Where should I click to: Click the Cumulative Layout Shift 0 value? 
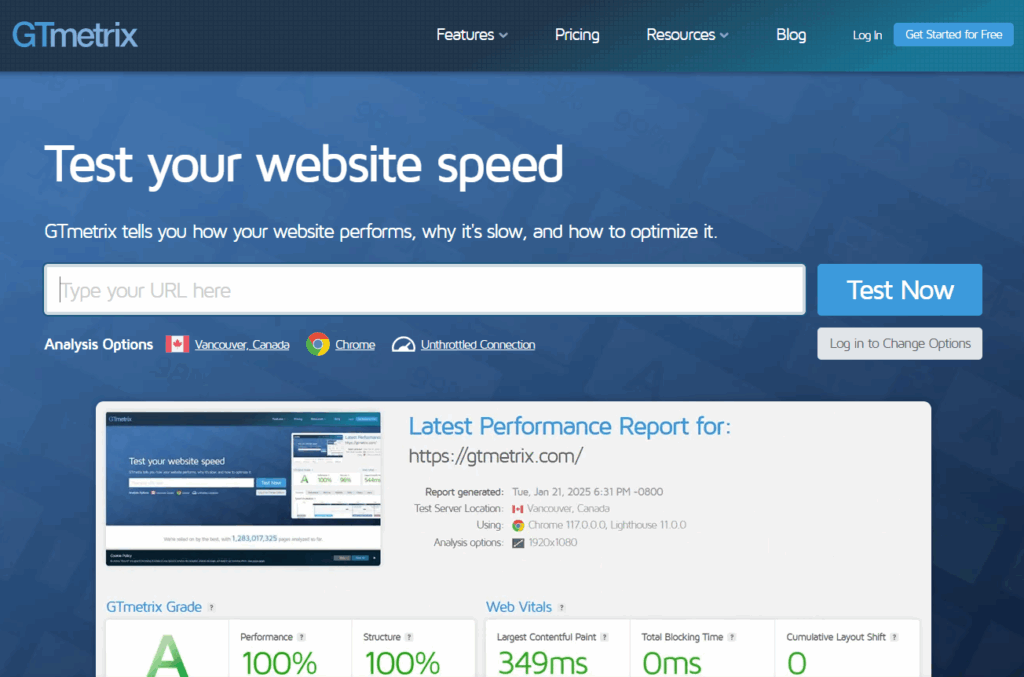coord(797,663)
